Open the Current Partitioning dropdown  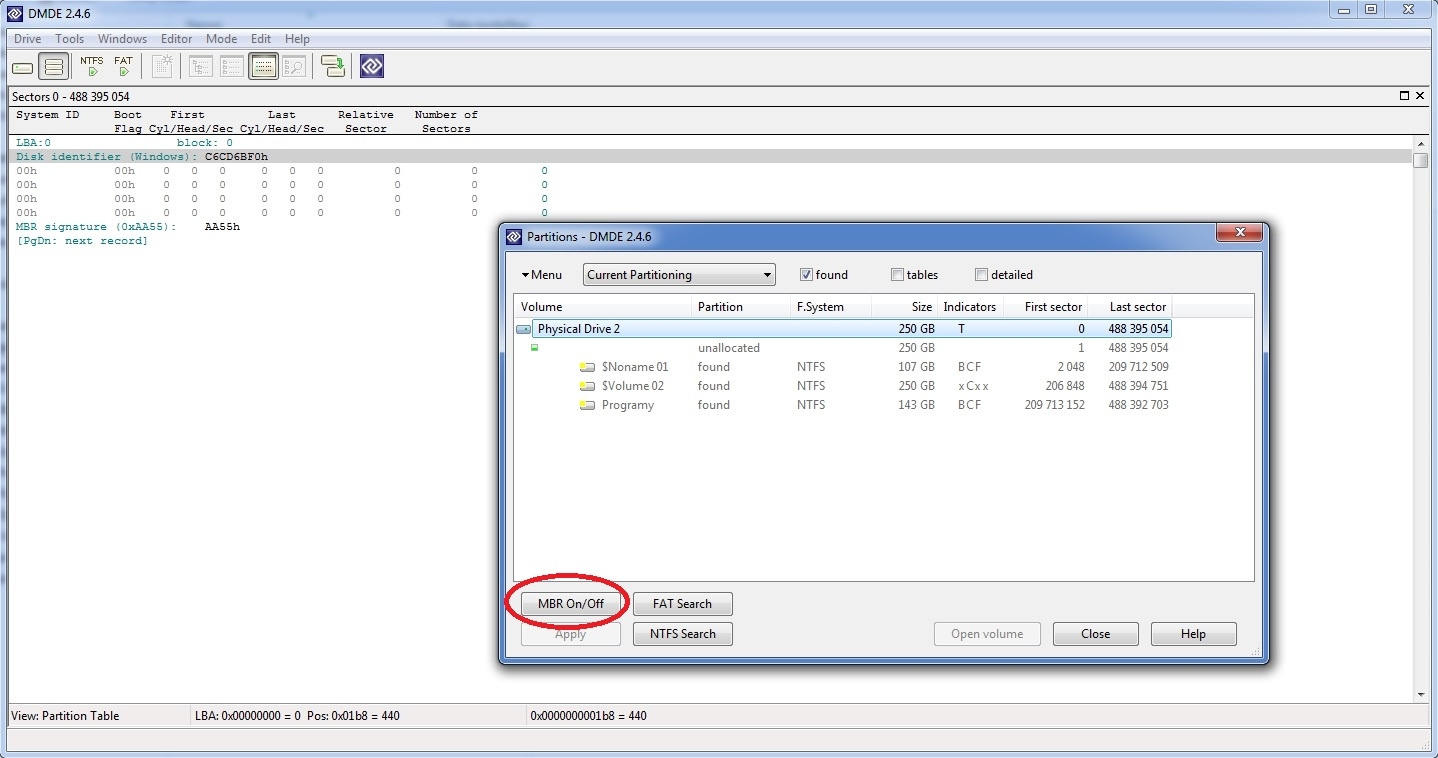[x=679, y=275]
